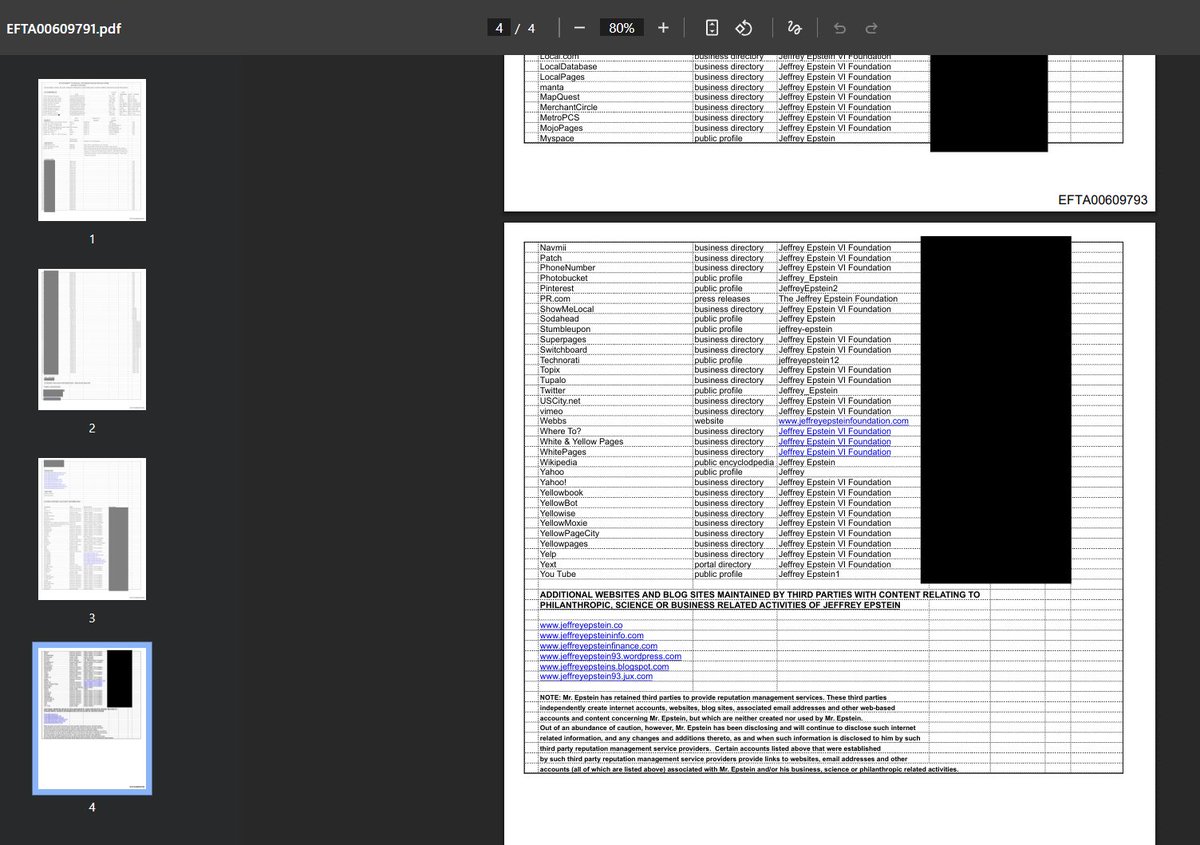Click the fit to page icon
Image resolution: width=1200 pixels, height=845 pixels.
coord(711,28)
